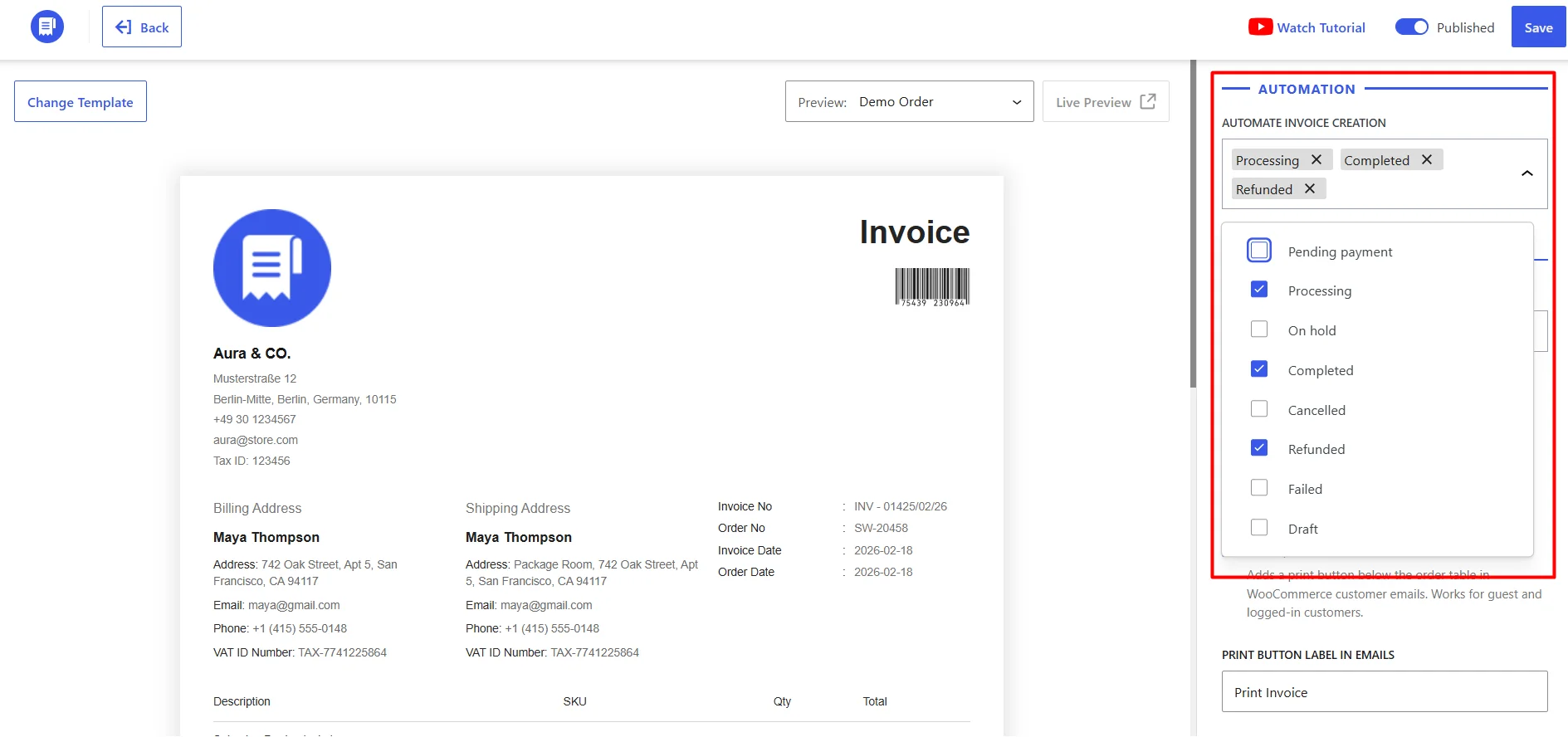This screenshot has height=737, width=1568.
Task: Click the Save button
Action: tap(1538, 27)
